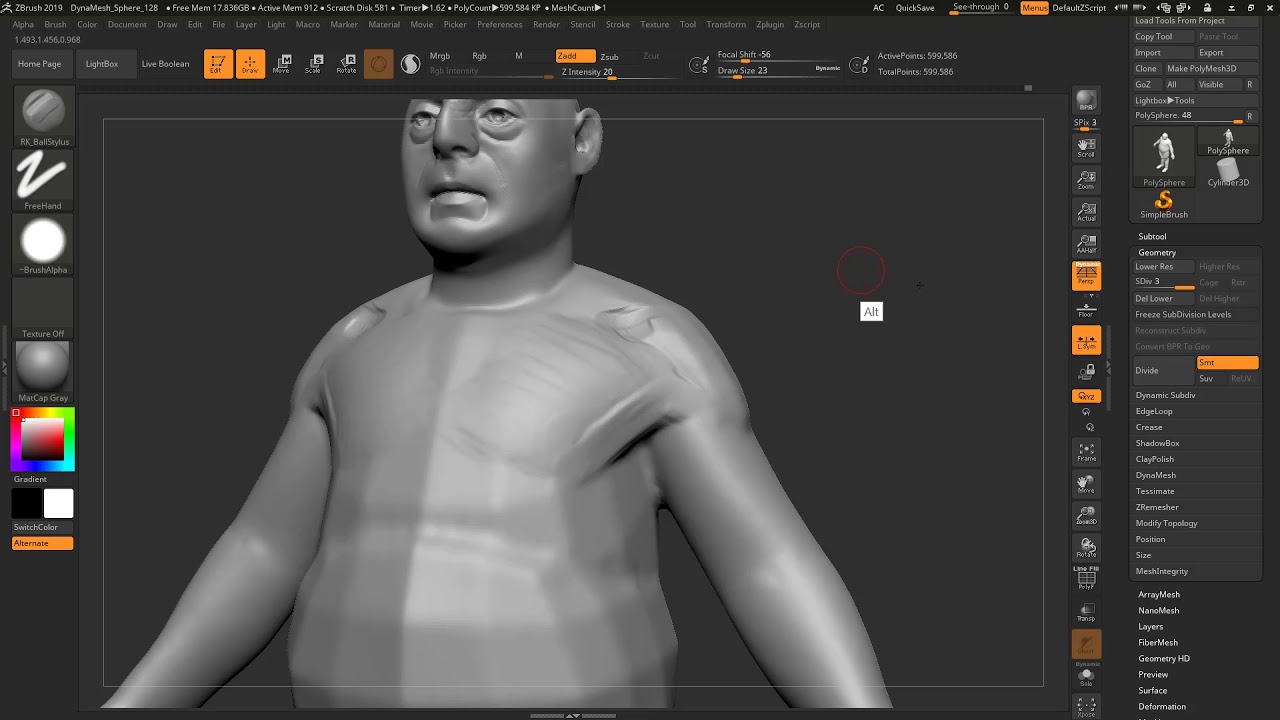Pick a color in the color picker square
The width and height of the screenshot is (1280, 720).
[x=43, y=440]
